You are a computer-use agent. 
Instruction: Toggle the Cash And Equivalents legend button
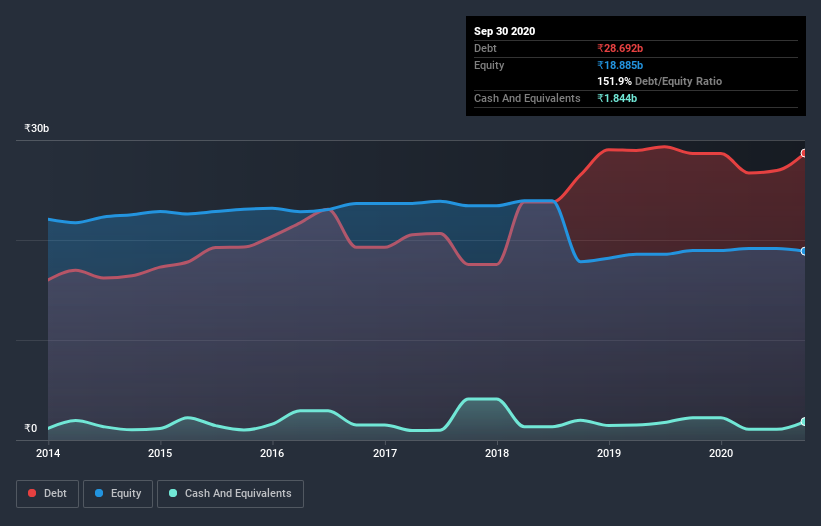[x=230, y=494]
